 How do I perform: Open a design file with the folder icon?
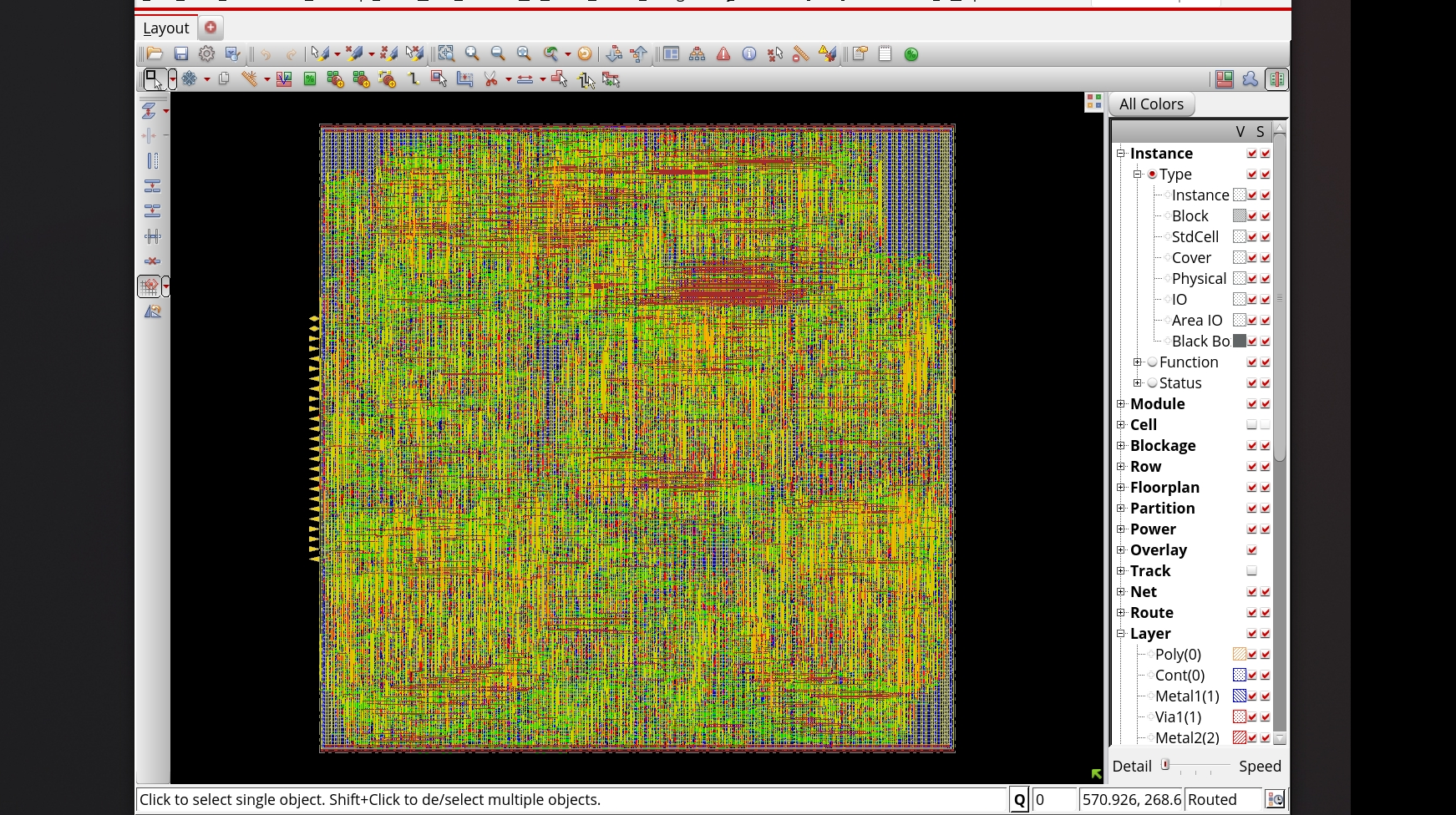[x=155, y=53]
